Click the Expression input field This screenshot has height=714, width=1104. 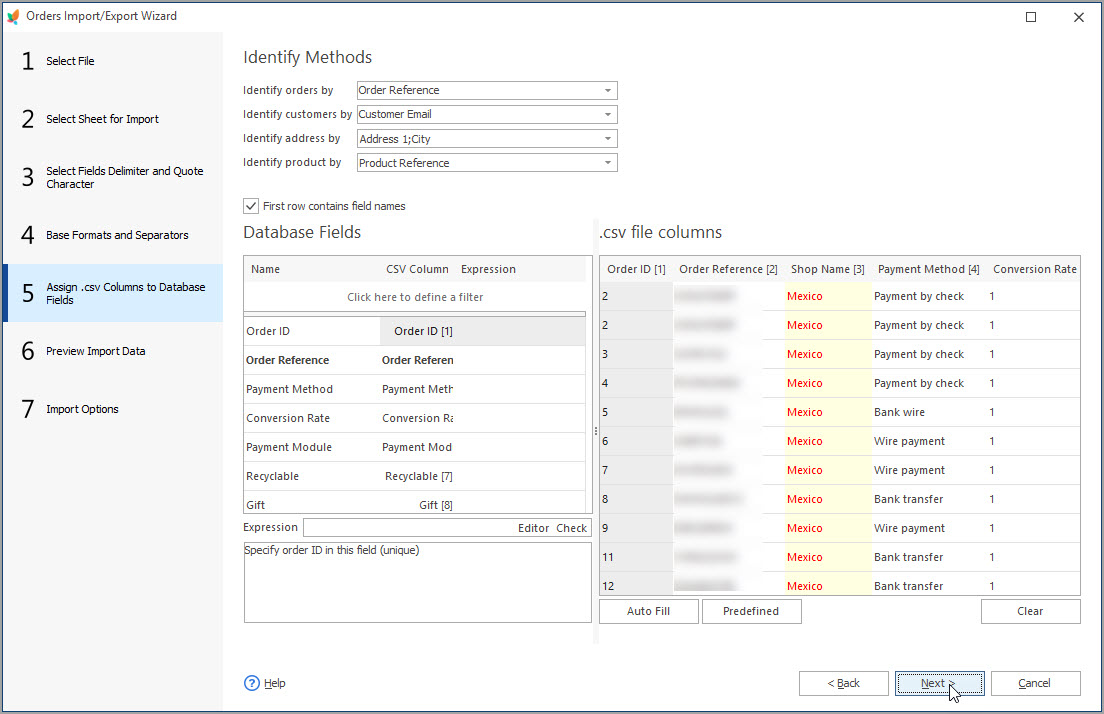tap(408, 527)
